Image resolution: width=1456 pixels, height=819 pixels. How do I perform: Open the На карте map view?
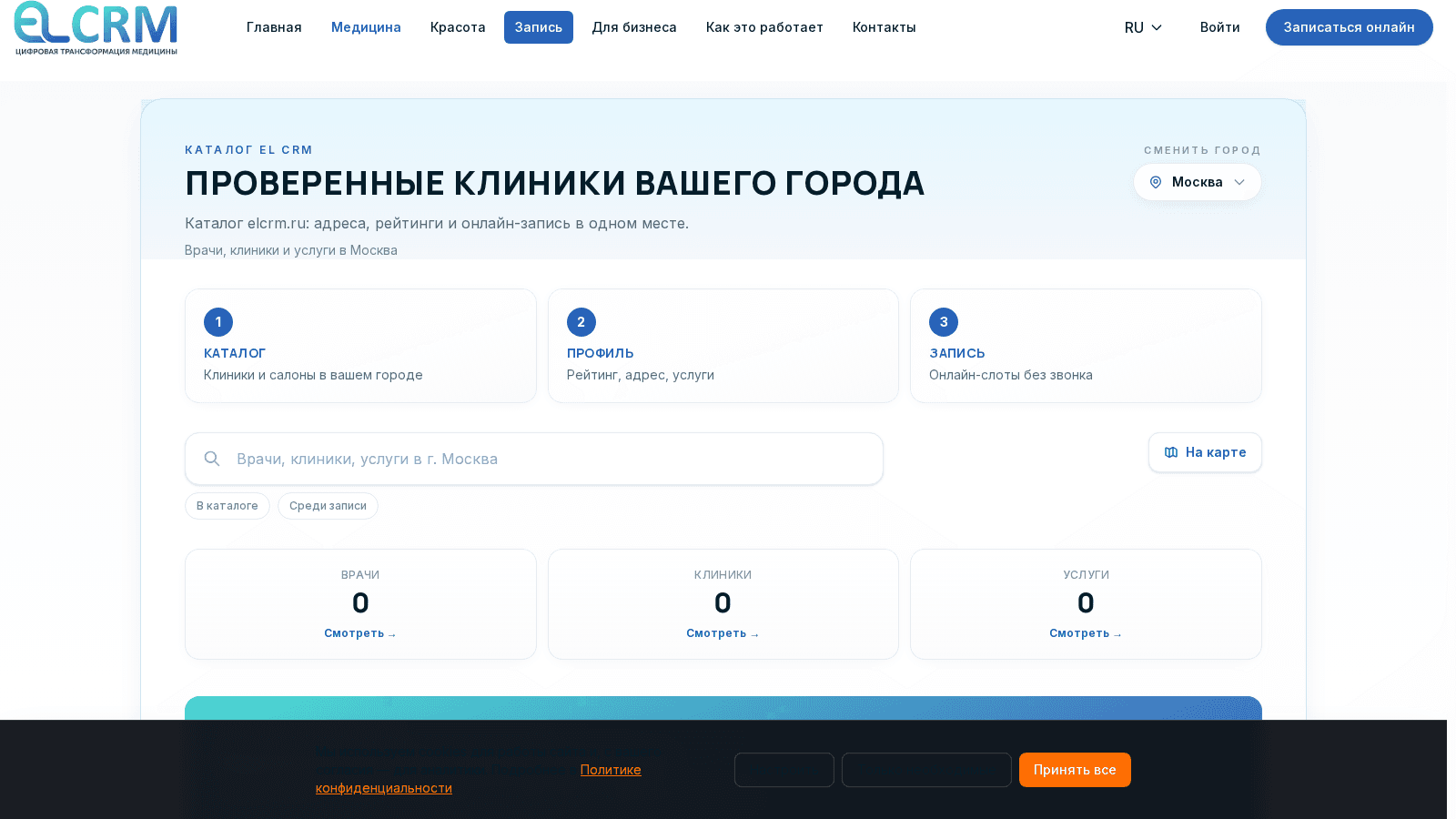(x=1205, y=452)
